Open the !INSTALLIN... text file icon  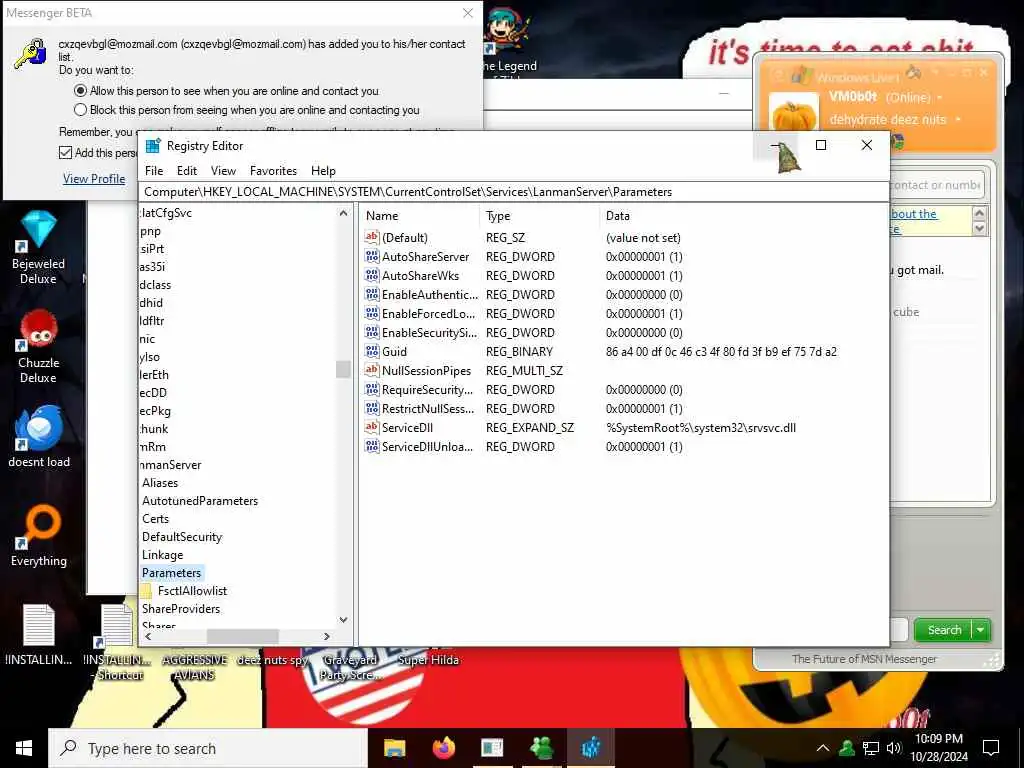coord(39,635)
